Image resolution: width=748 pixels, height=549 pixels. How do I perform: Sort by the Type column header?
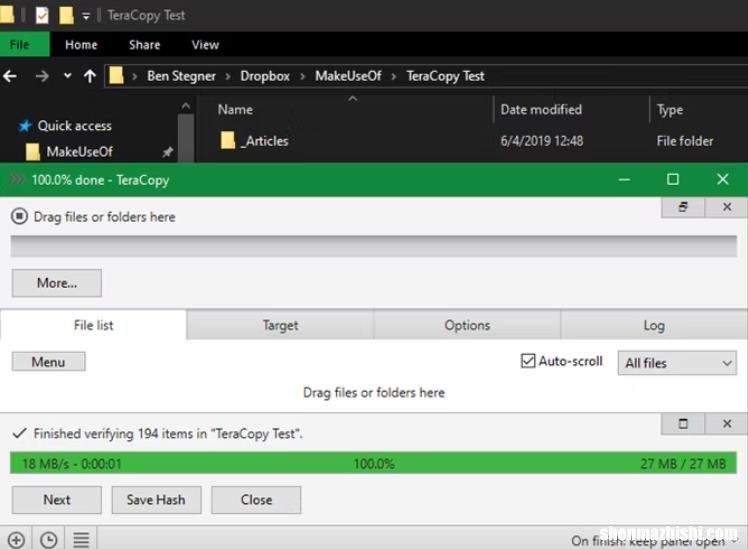coord(670,110)
